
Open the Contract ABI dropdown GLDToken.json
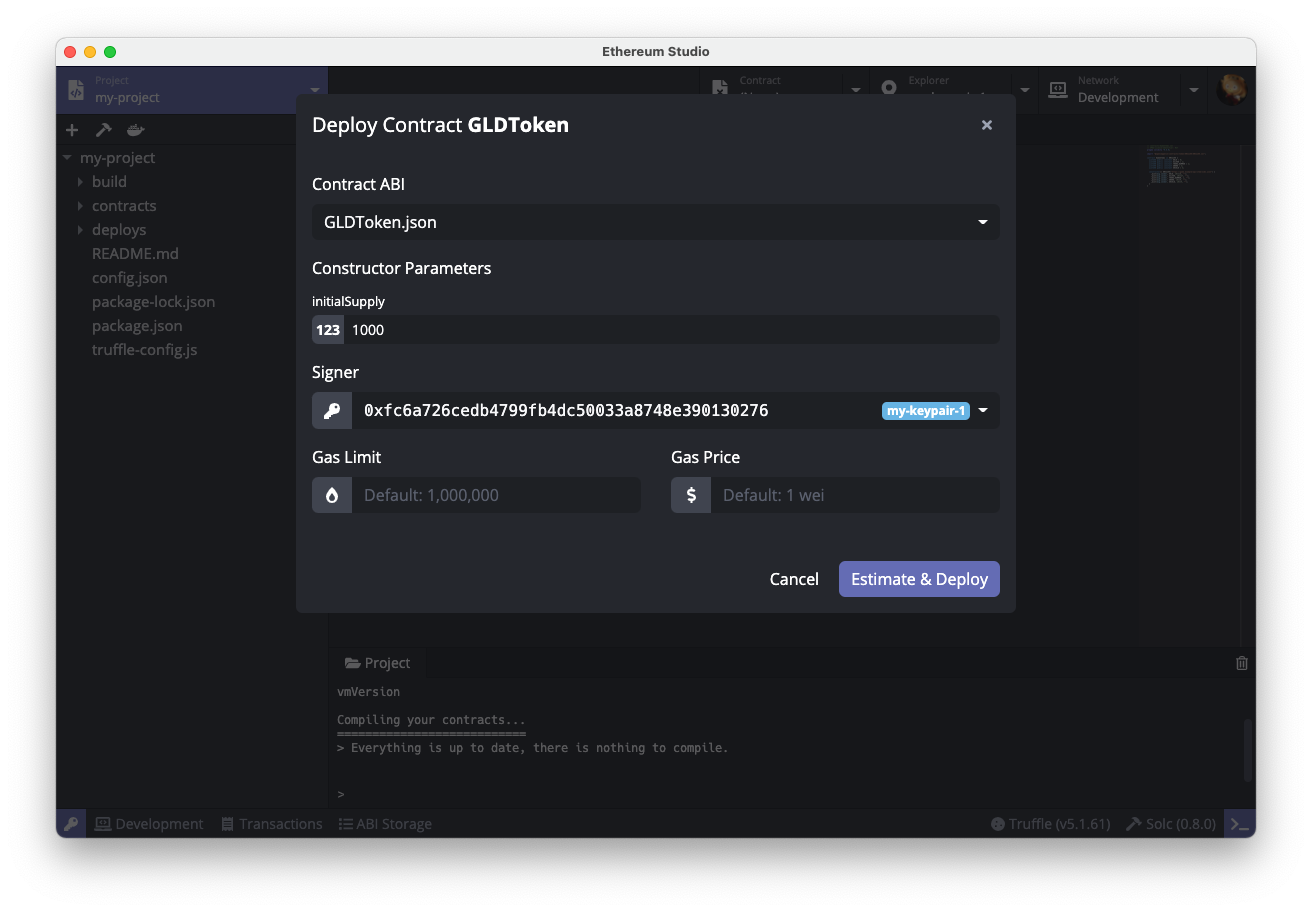(x=656, y=222)
